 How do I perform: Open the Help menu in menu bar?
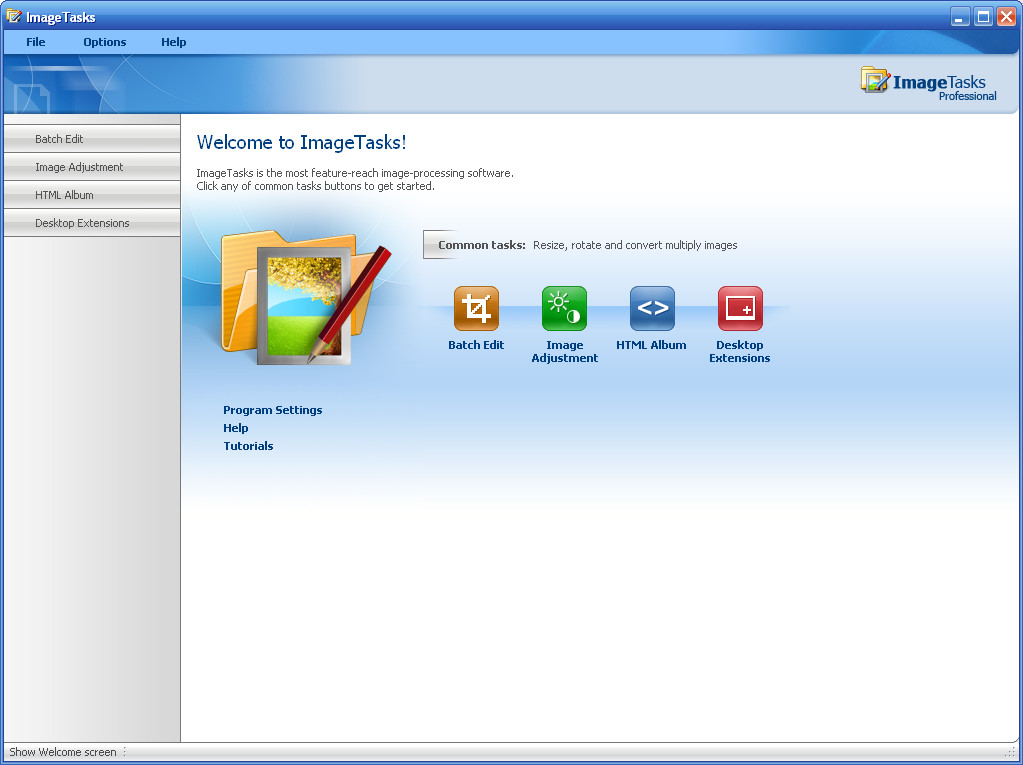(x=174, y=42)
